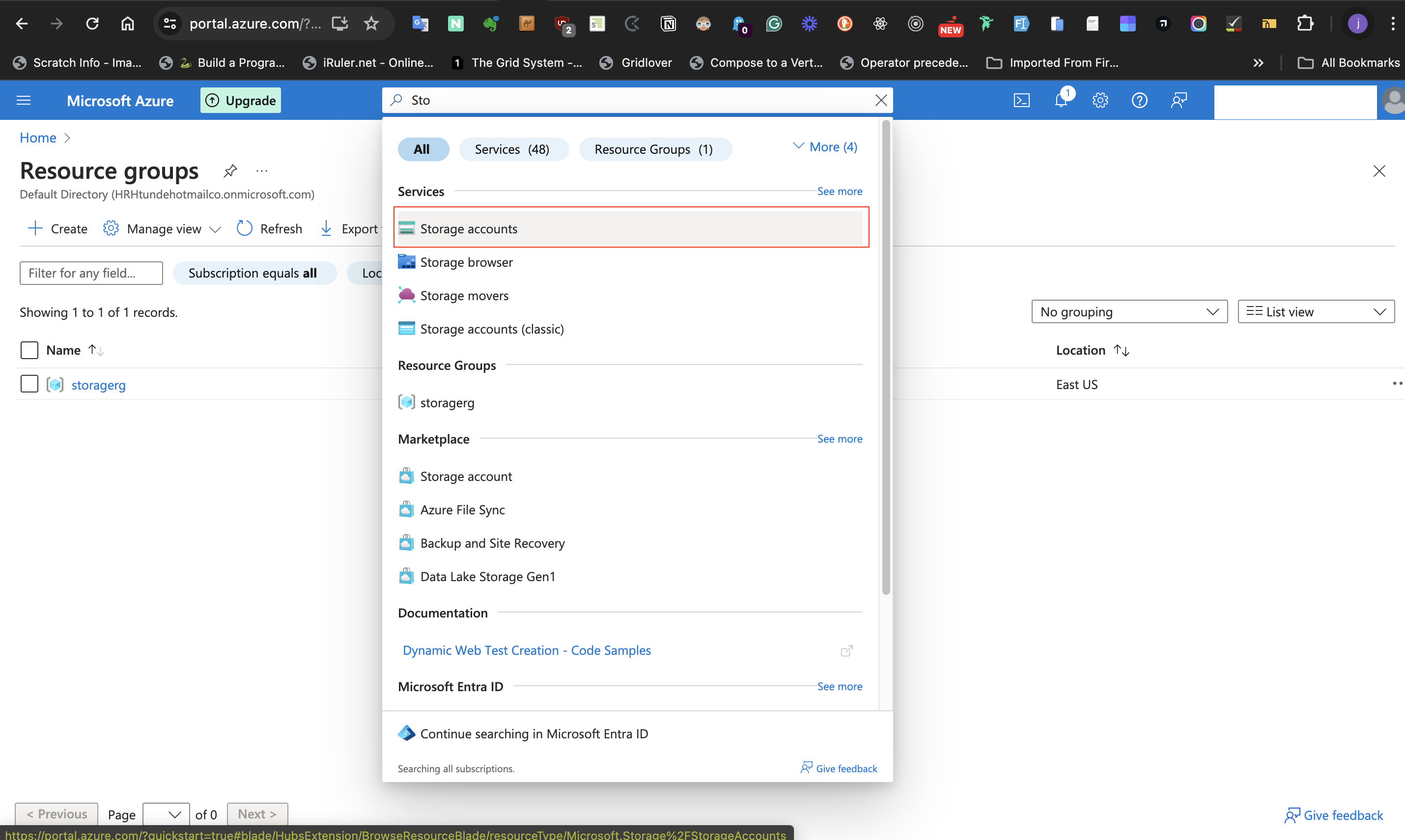The height and width of the screenshot is (840, 1405).
Task: Click the Refresh toolbar icon
Action: point(245,228)
